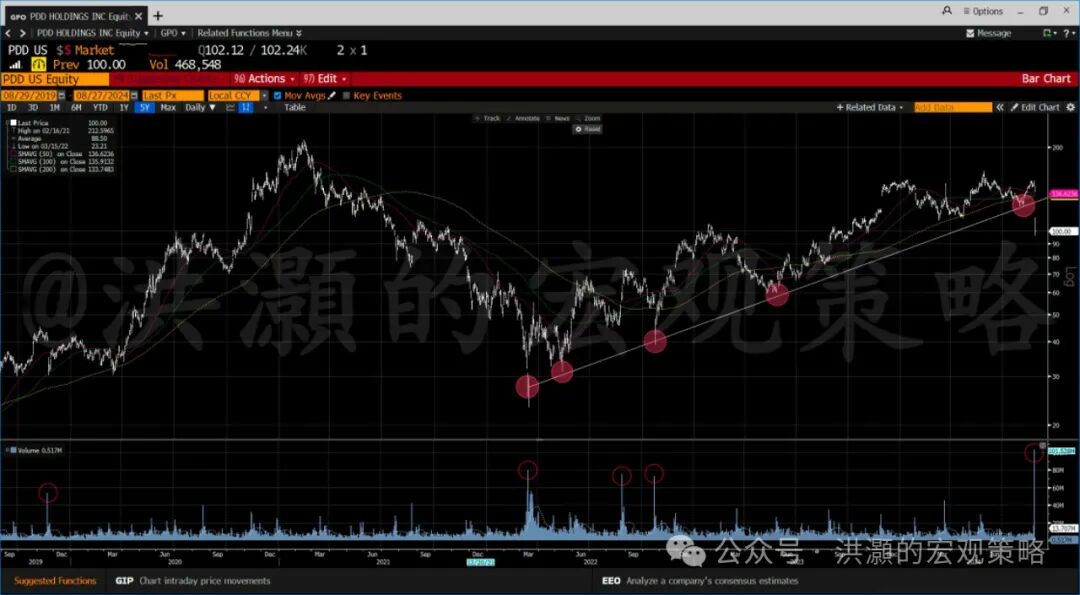Open the Actions dropdown
1080x595 pixels.
click(264, 79)
